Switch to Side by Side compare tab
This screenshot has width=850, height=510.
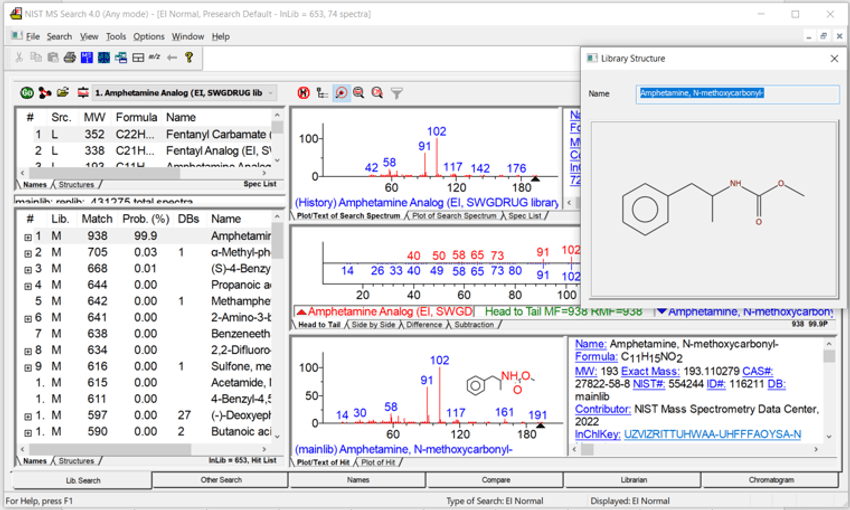click(373, 325)
